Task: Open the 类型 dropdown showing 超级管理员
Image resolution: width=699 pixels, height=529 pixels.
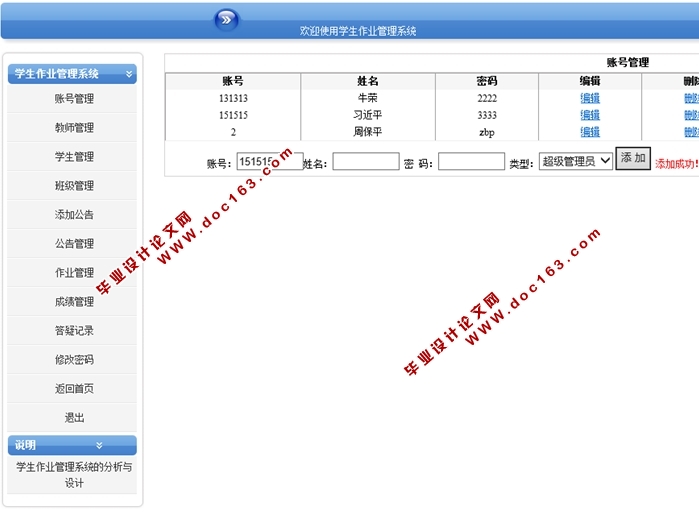Action: click(576, 161)
